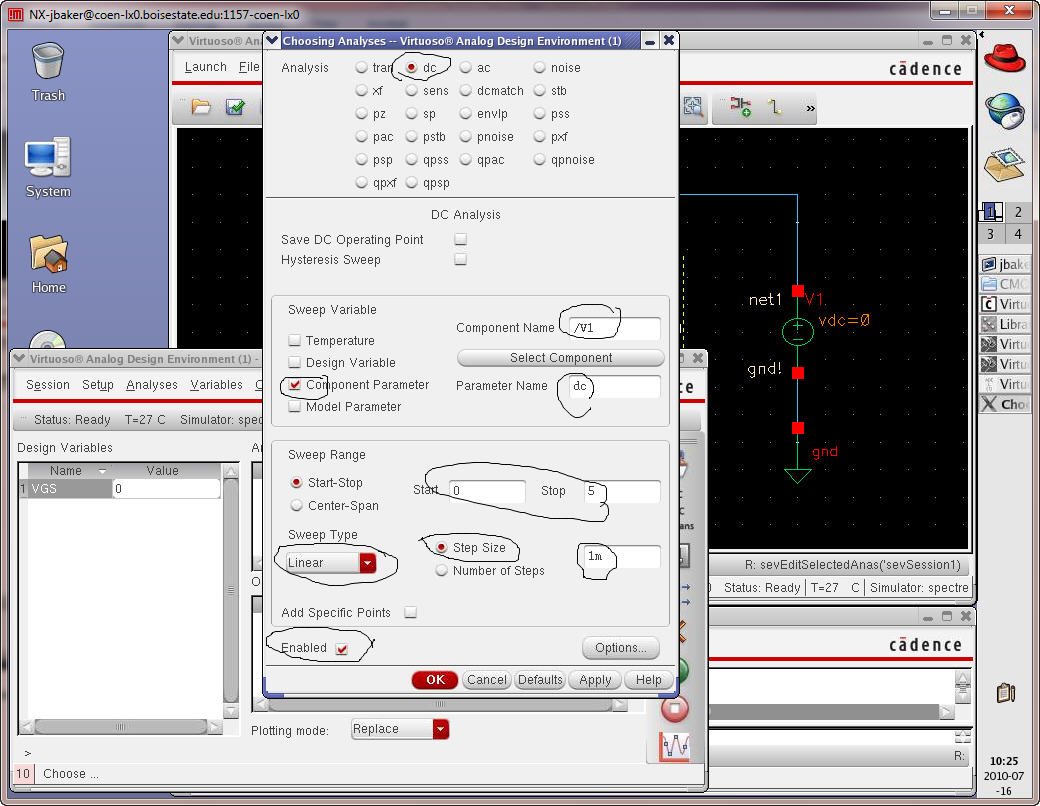
Task: Expand the toolbar overflow chevron
Action: point(809,107)
